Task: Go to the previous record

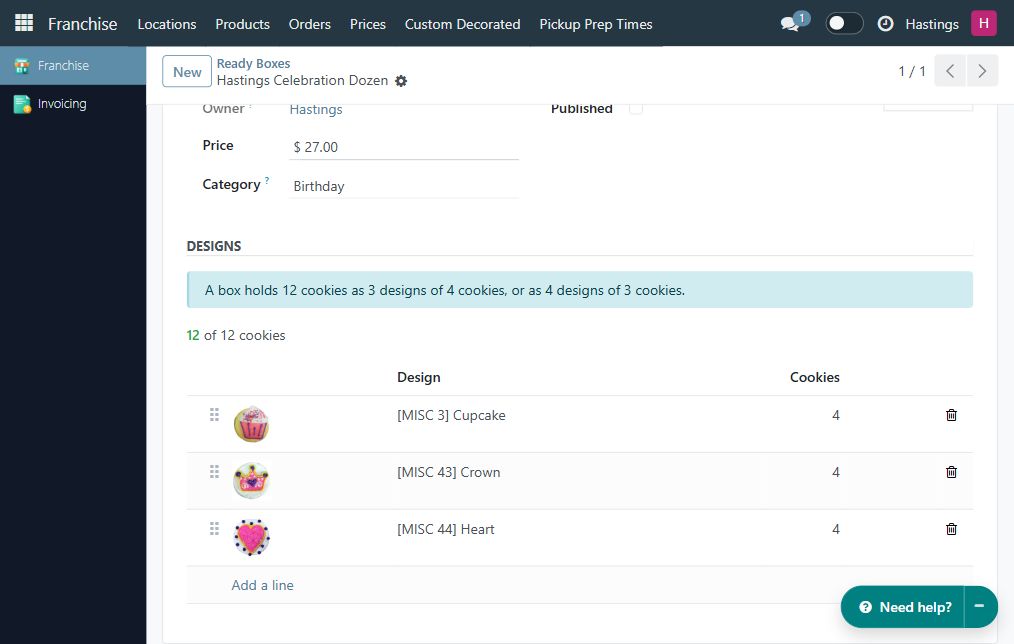Action: (x=950, y=71)
